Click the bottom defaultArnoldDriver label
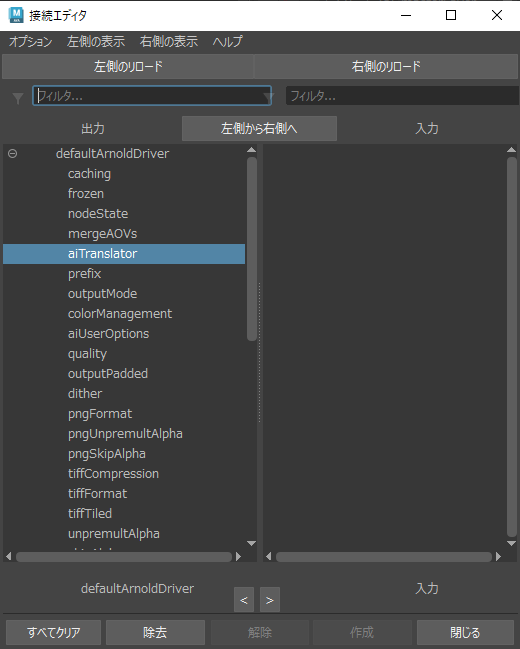 pyautogui.click(x=137, y=589)
